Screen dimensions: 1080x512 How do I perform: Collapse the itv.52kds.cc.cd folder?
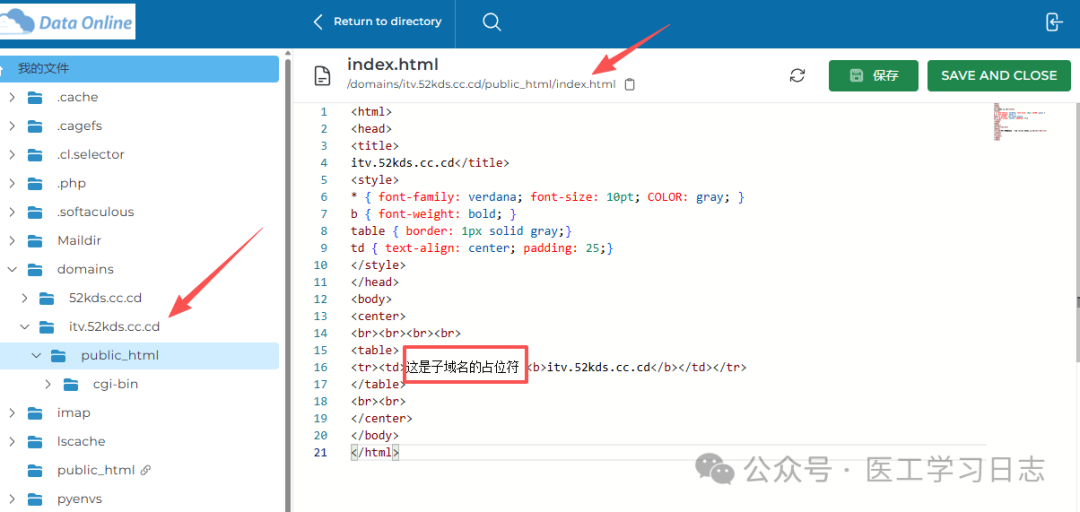[x=24, y=327]
